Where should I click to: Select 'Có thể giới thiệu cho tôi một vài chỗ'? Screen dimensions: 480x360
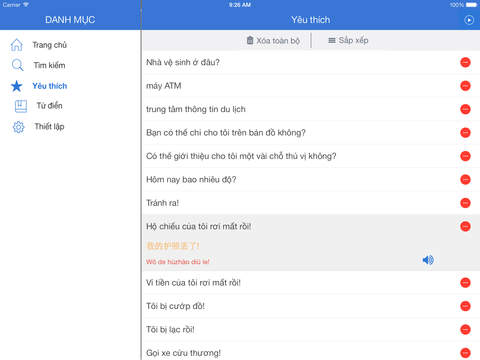pos(241,156)
